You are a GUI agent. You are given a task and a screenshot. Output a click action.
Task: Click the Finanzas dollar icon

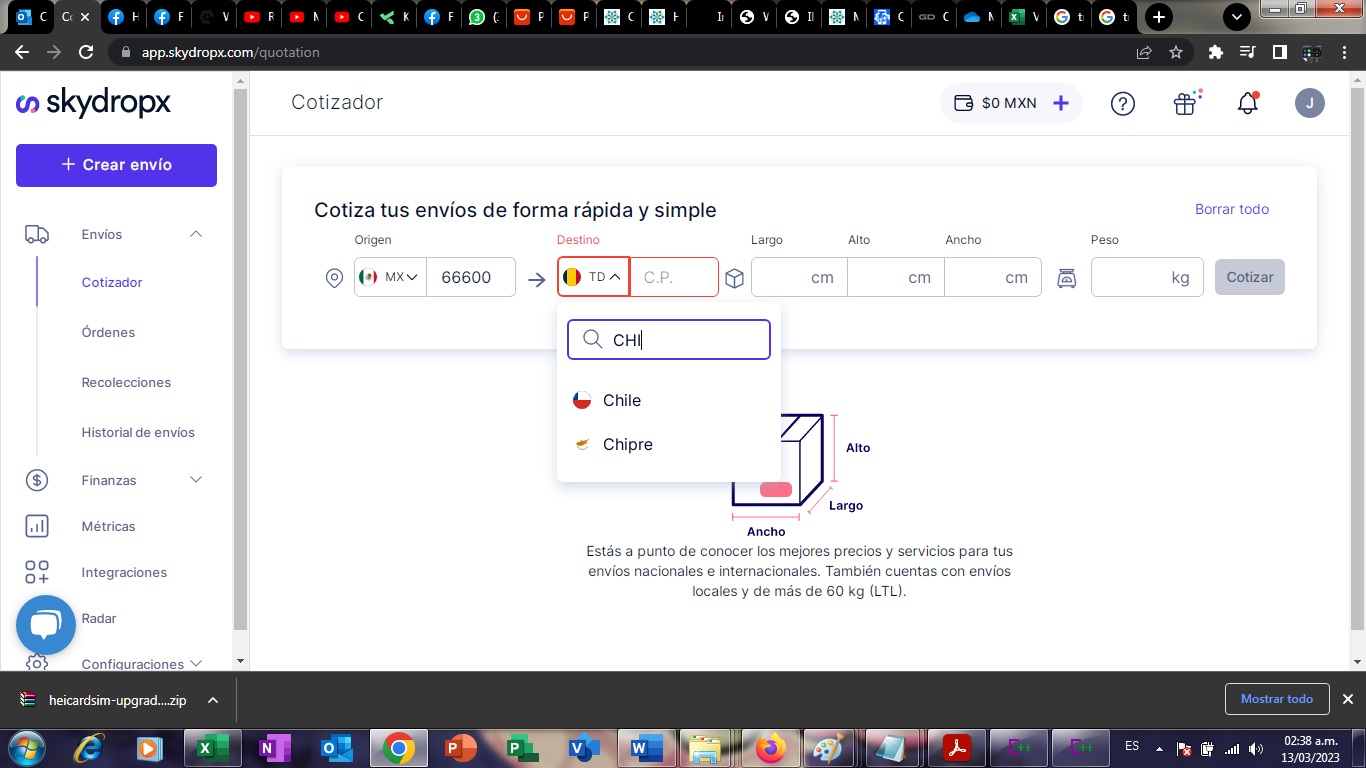point(37,480)
